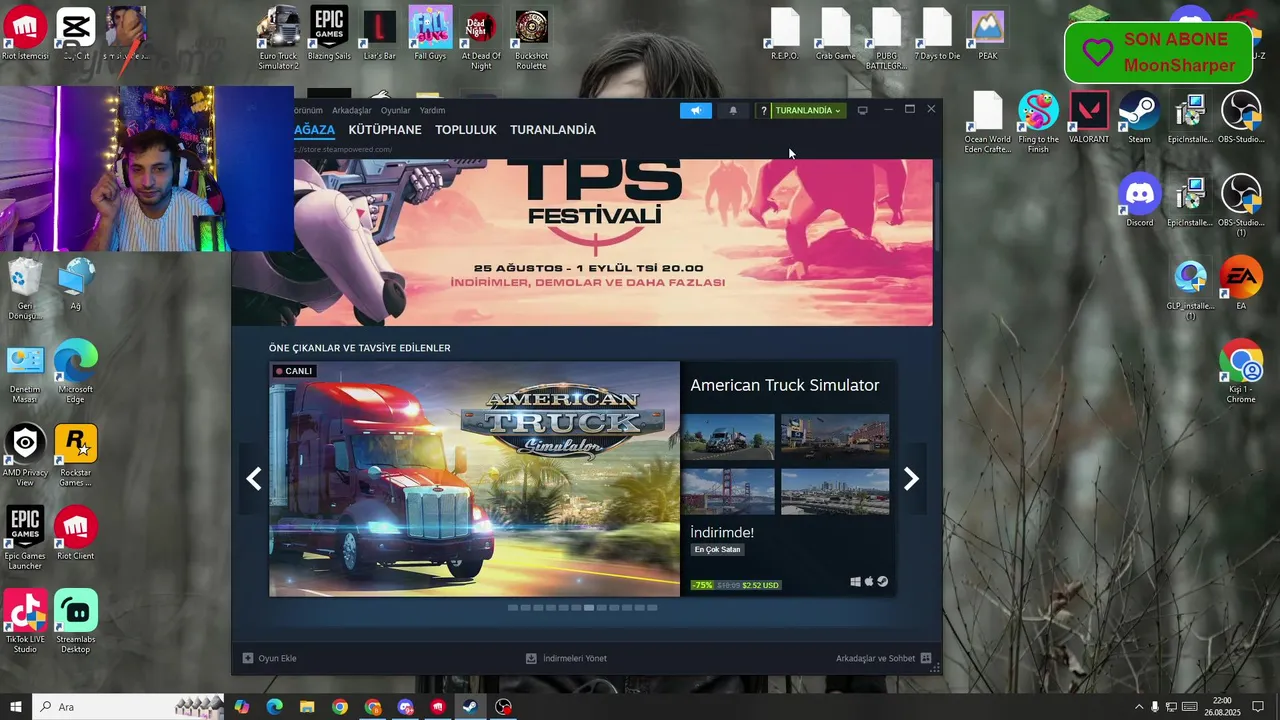Open American Truck Simulator featured image
The image size is (1280, 720).
pyautogui.click(x=474, y=479)
